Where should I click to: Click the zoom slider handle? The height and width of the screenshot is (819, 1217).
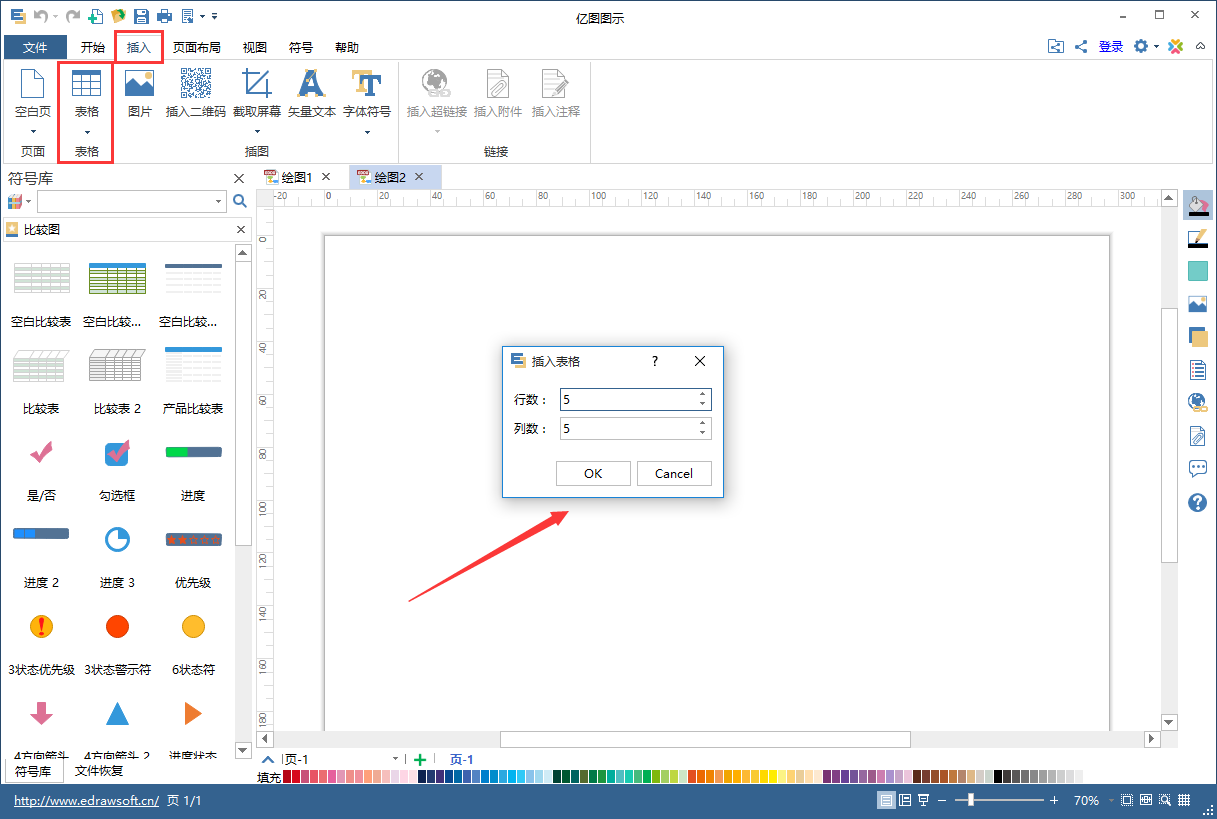(970, 800)
